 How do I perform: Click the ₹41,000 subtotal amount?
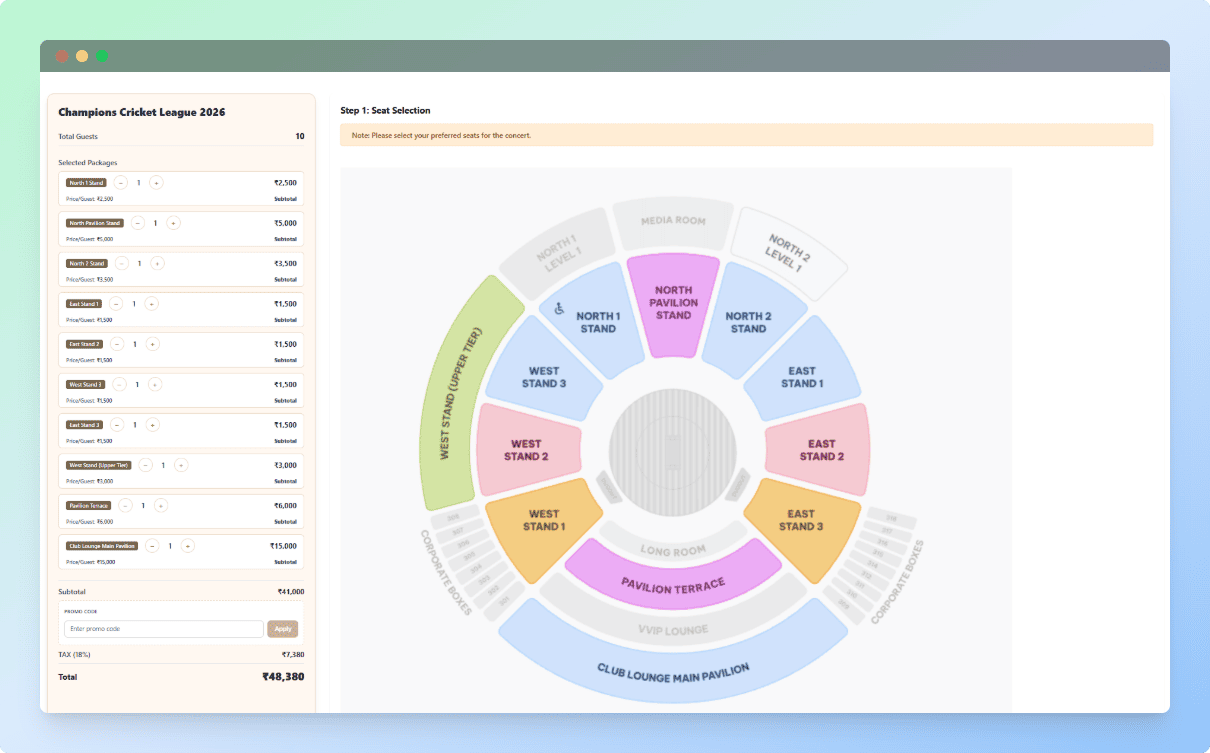coord(291,592)
